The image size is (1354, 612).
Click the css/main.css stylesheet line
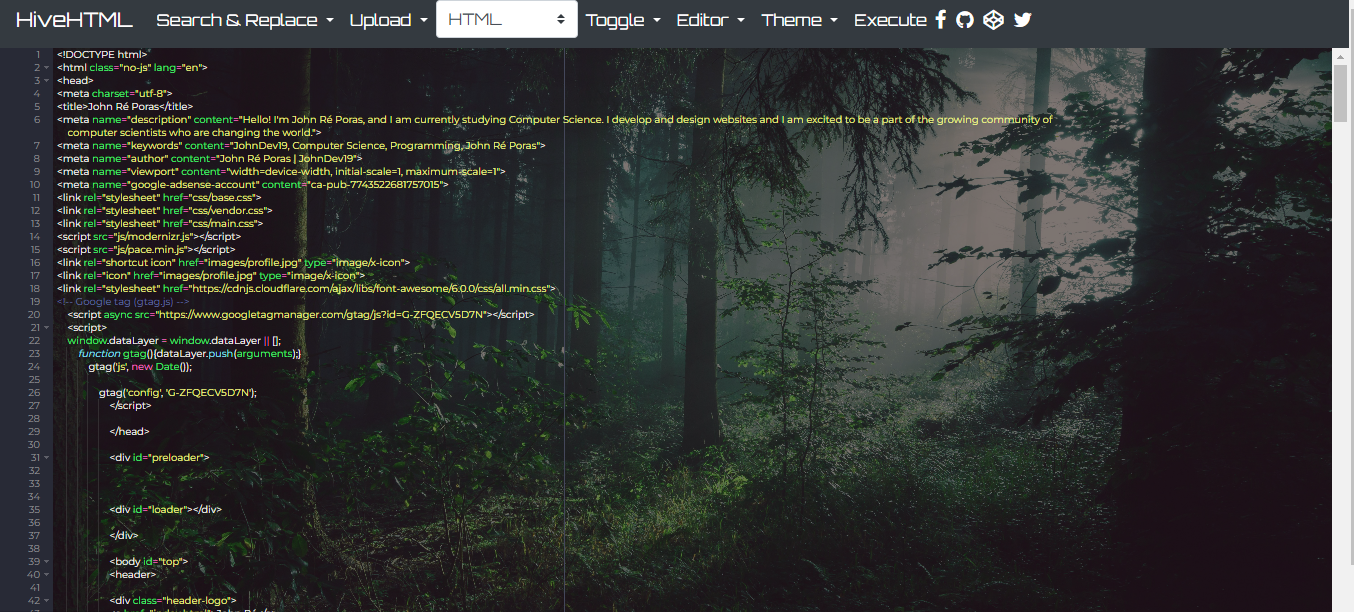point(160,223)
